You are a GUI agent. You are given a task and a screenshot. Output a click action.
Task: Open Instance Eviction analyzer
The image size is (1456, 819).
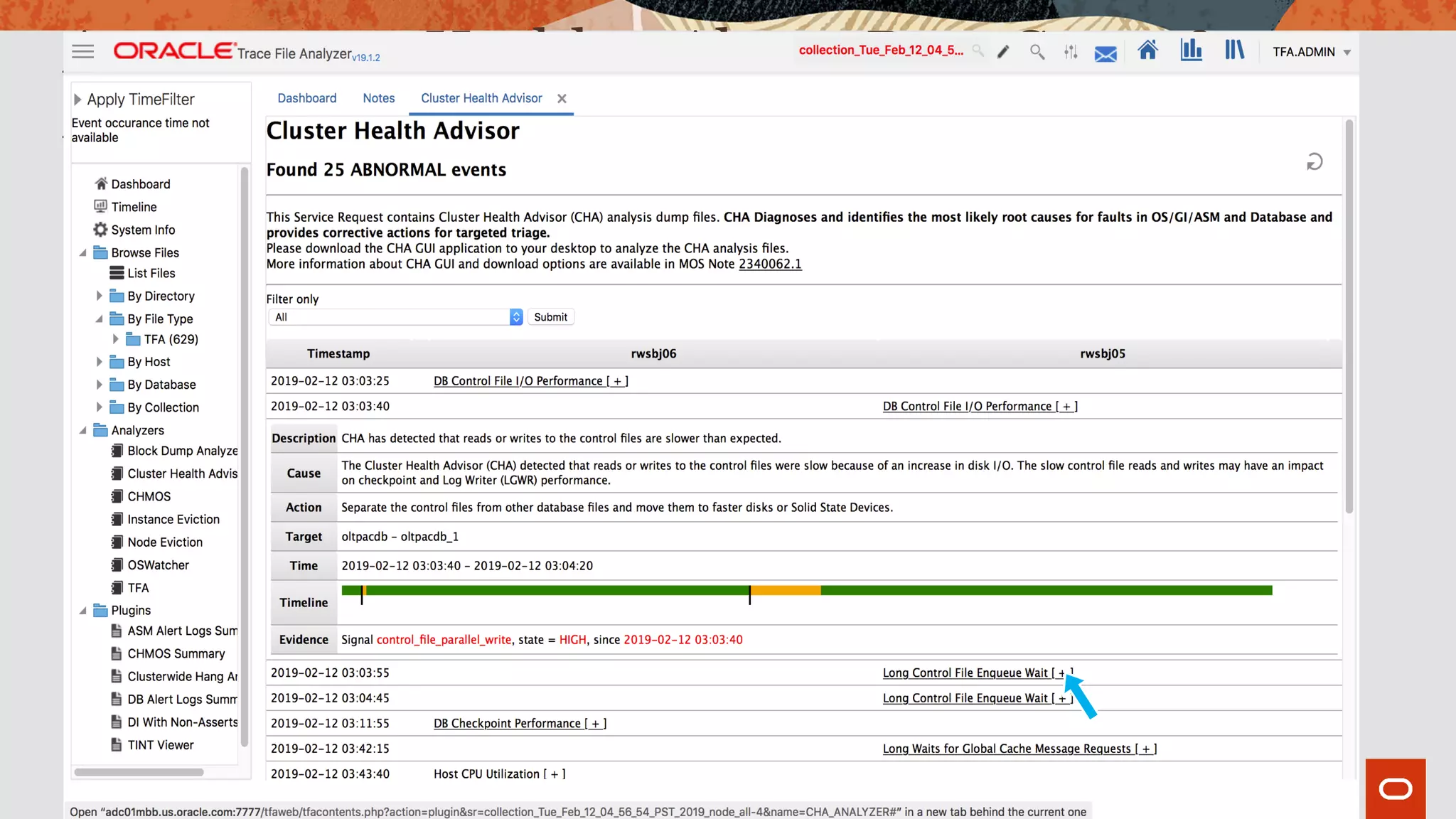(x=173, y=519)
